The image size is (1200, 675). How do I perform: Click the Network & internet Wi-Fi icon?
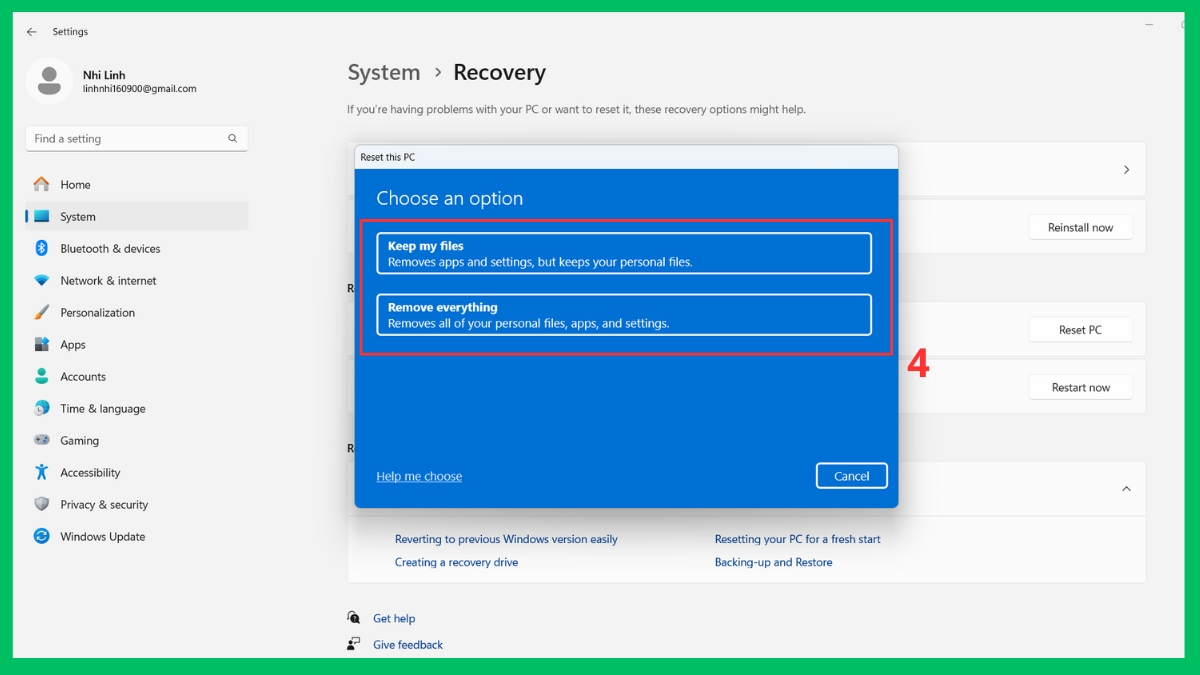point(40,280)
